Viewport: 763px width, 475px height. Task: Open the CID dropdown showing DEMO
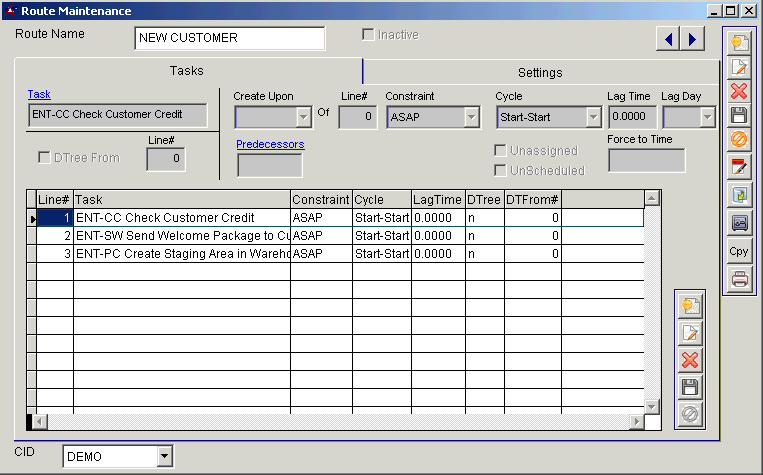pyautogui.click(x=164, y=457)
